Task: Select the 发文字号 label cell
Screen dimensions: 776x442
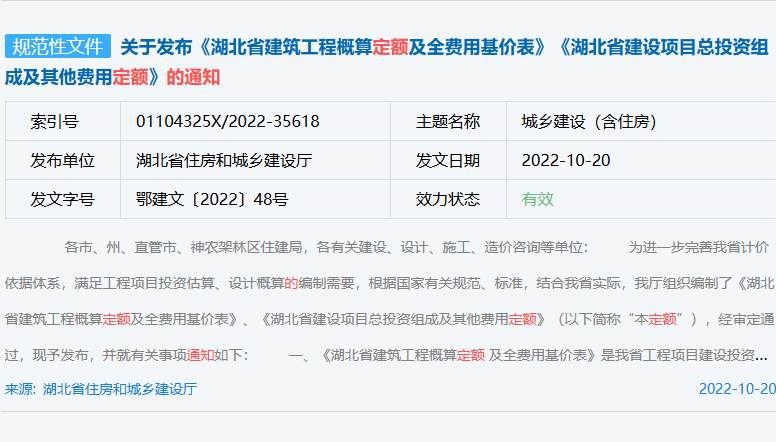Action: click(x=62, y=199)
